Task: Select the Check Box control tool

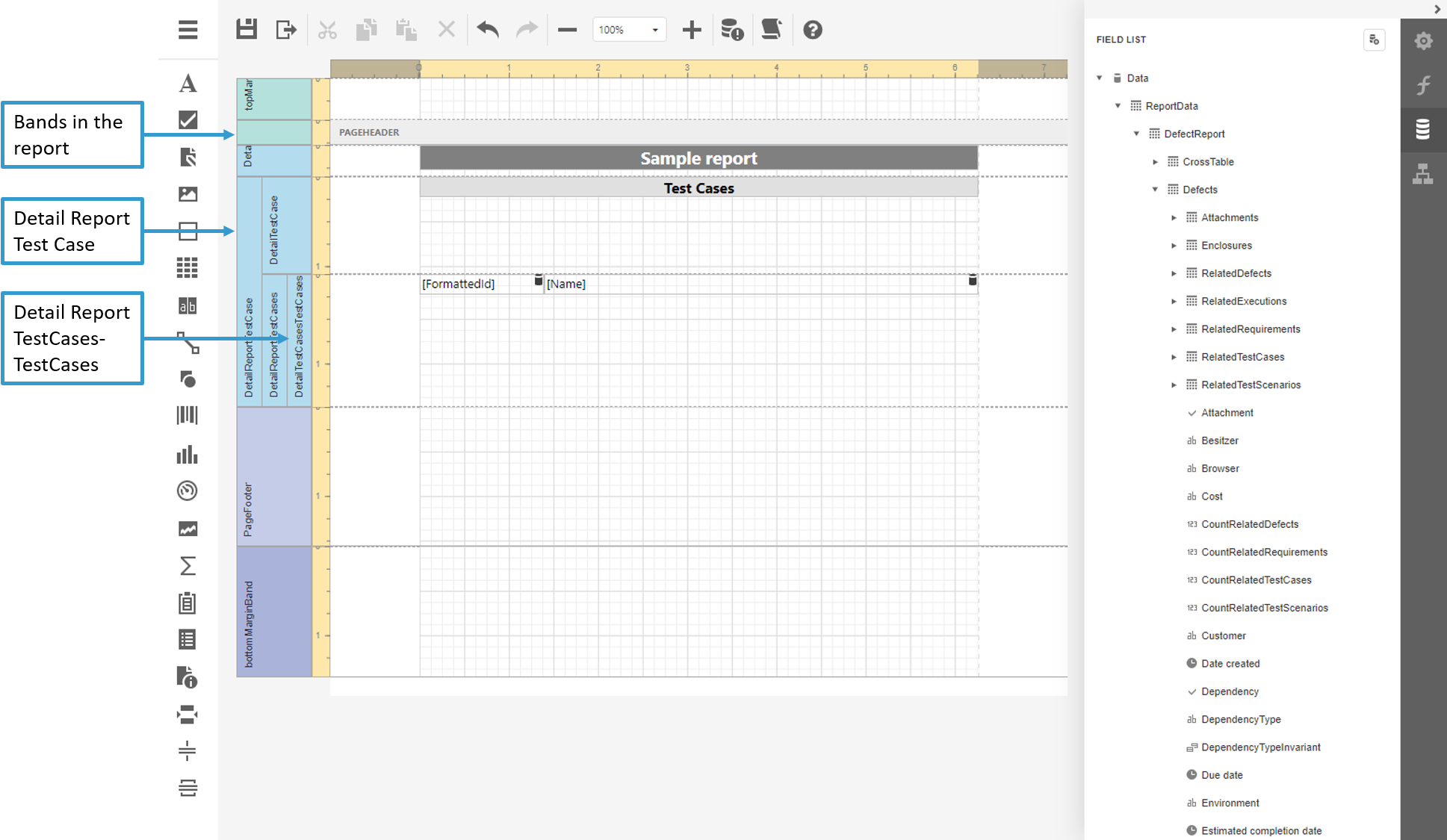Action: pyautogui.click(x=188, y=119)
